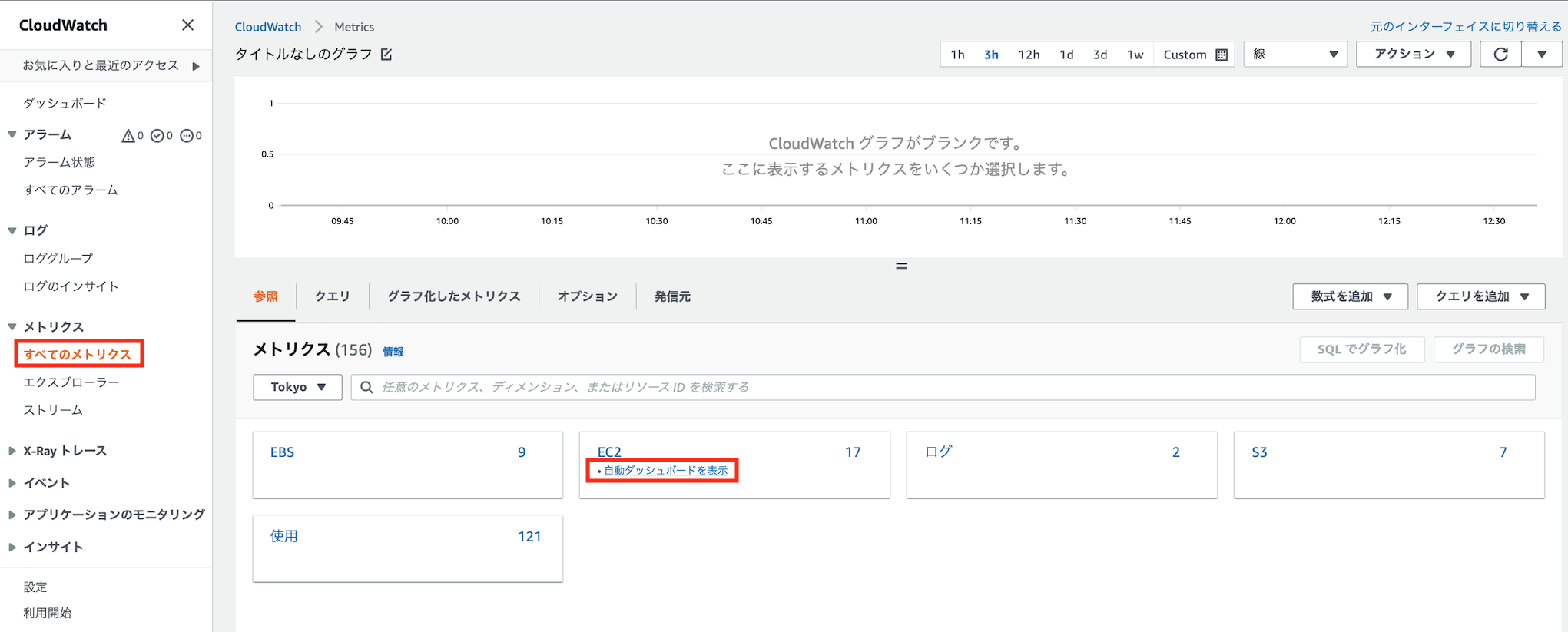
Task: Expand the X-Ray トレース section
Action: tap(12, 451)
